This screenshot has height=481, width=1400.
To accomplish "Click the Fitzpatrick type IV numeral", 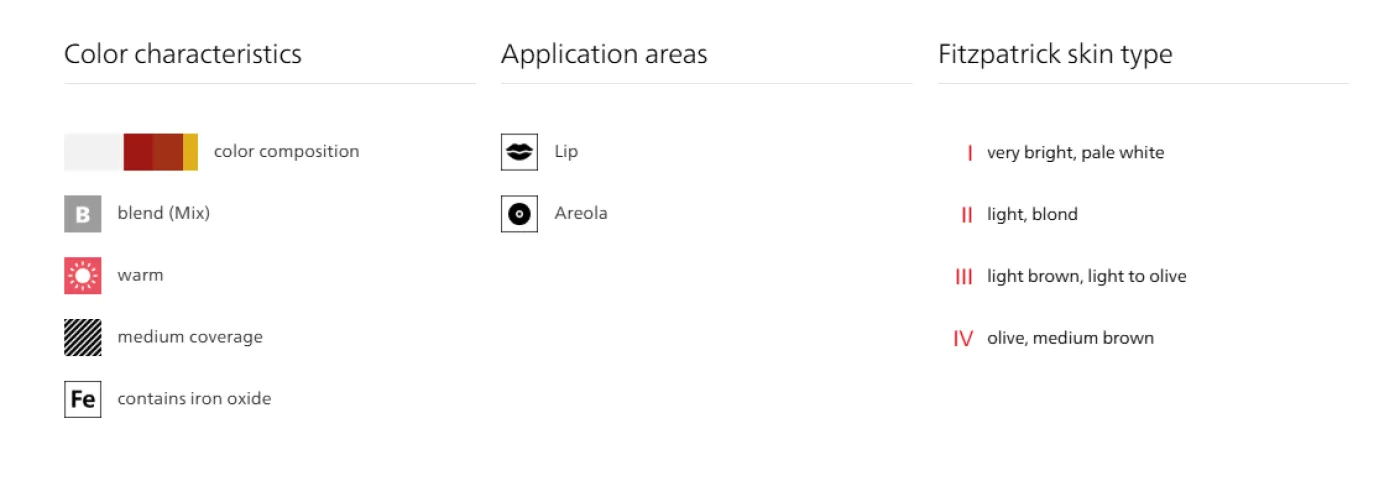I will [x=963, y=339].
